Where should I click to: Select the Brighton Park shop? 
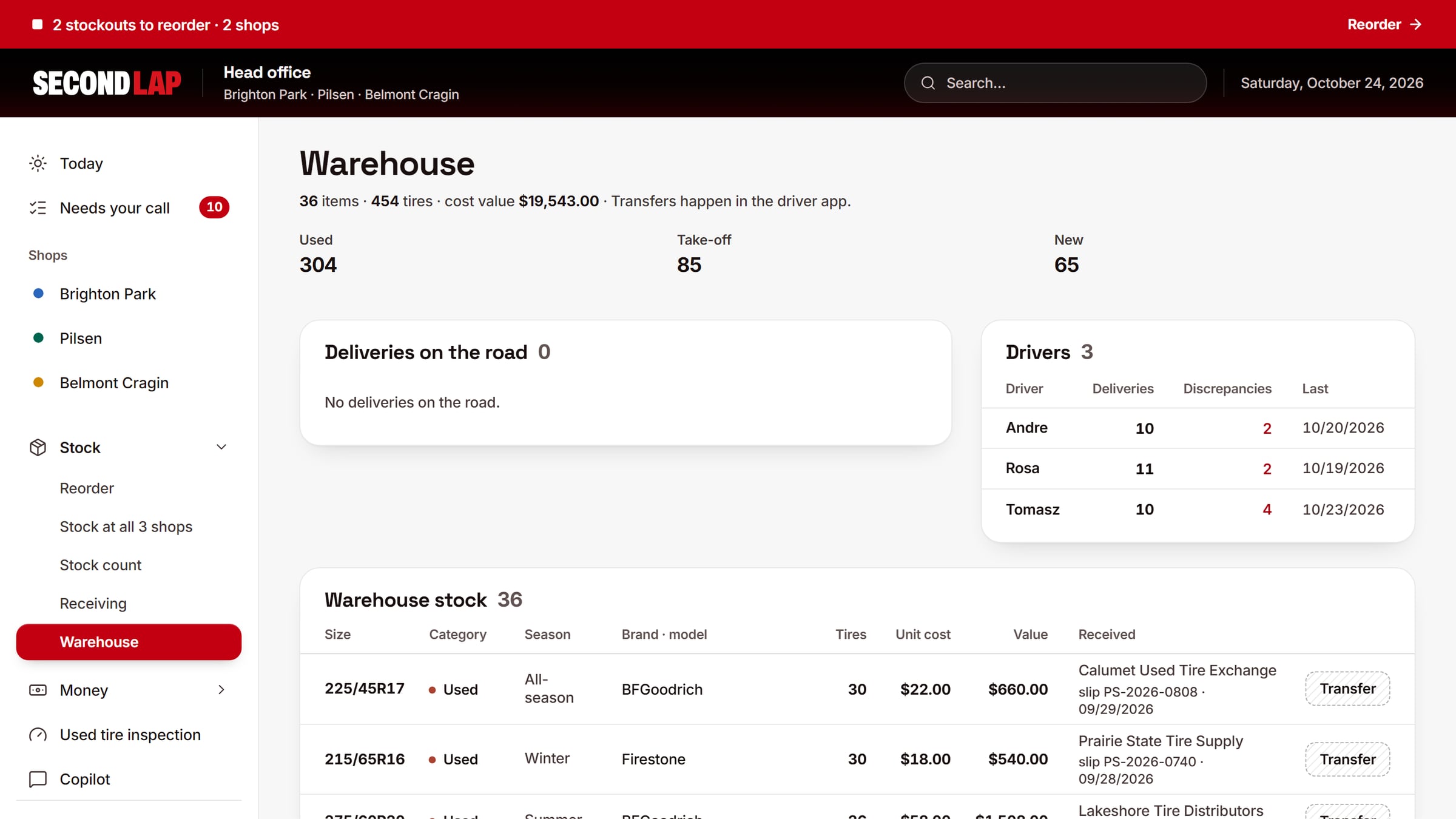107,294
